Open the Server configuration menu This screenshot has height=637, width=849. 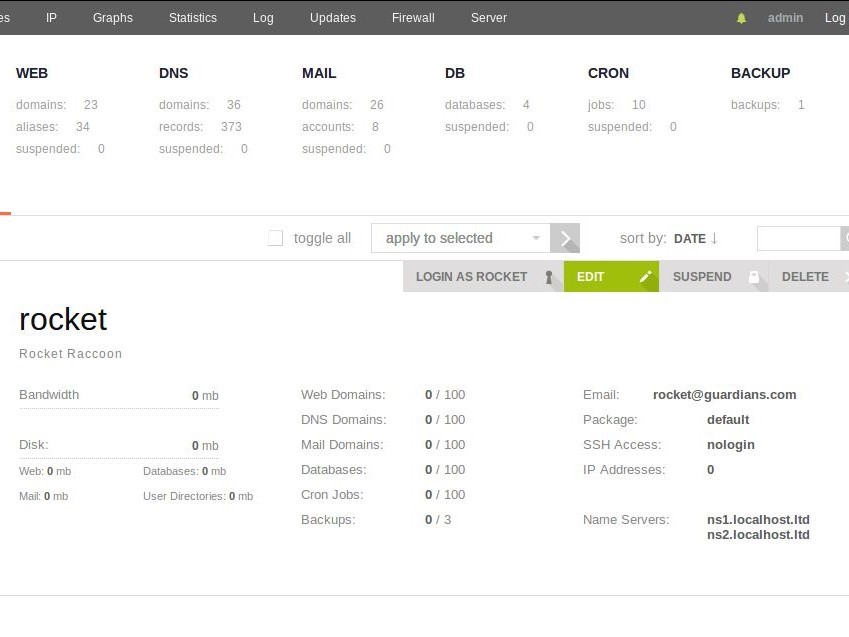coord(489,18)
